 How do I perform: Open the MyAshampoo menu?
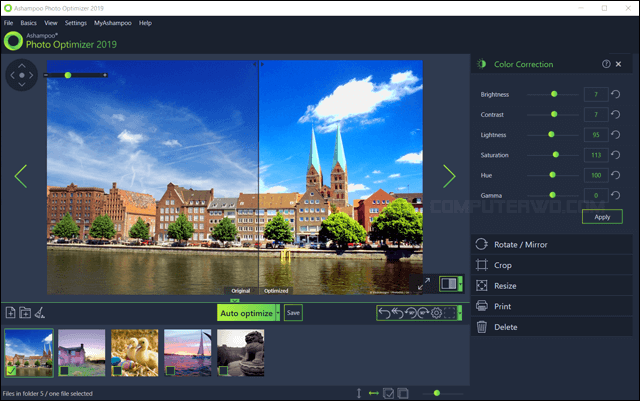click(x=113, y=23)
